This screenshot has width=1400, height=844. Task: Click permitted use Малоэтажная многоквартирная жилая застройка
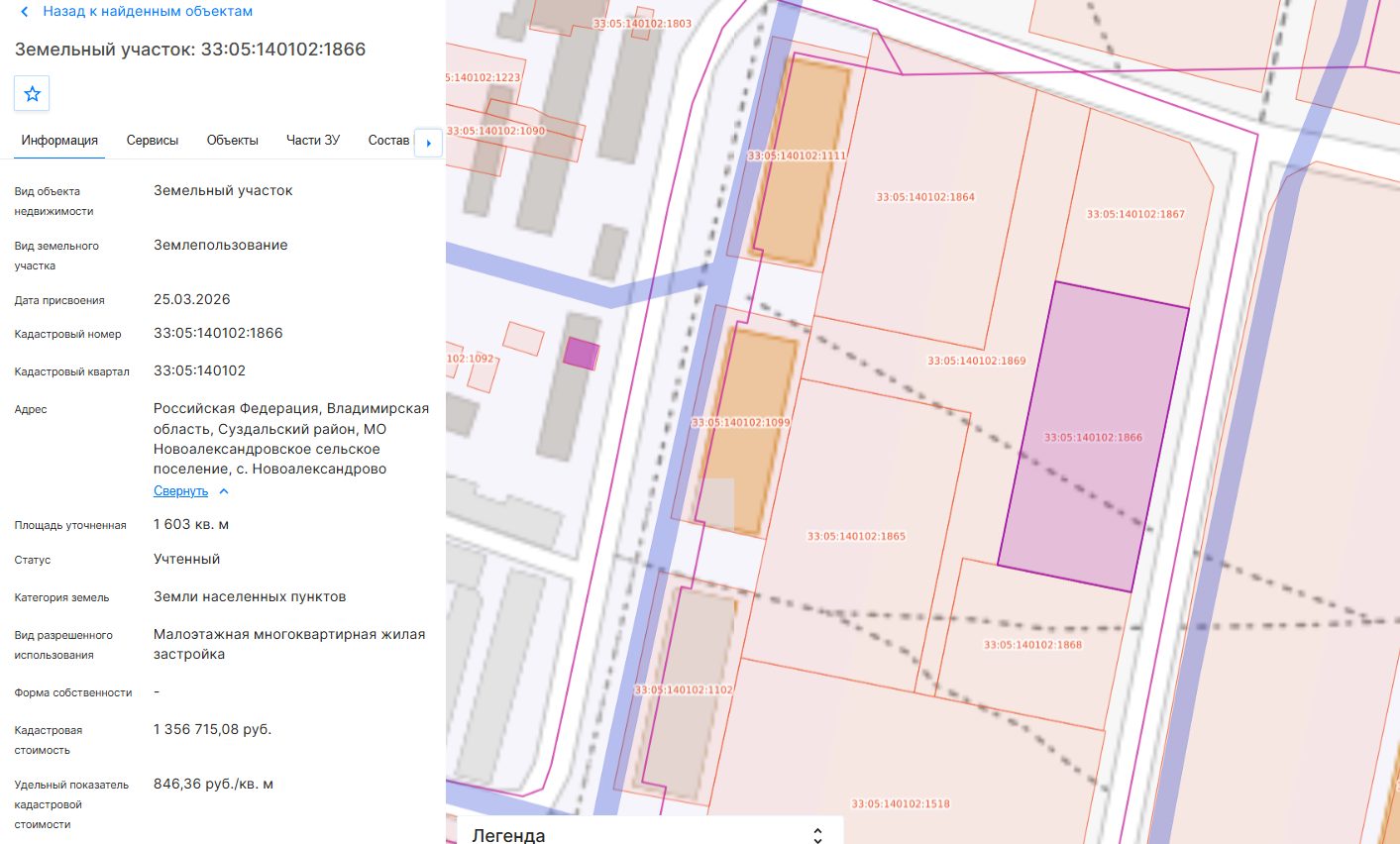289,644
